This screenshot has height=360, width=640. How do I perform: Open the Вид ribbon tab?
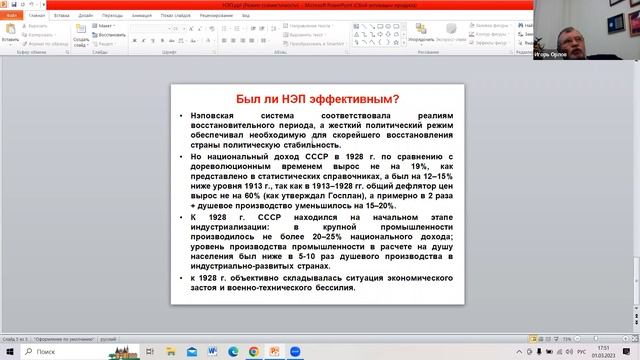246,16
